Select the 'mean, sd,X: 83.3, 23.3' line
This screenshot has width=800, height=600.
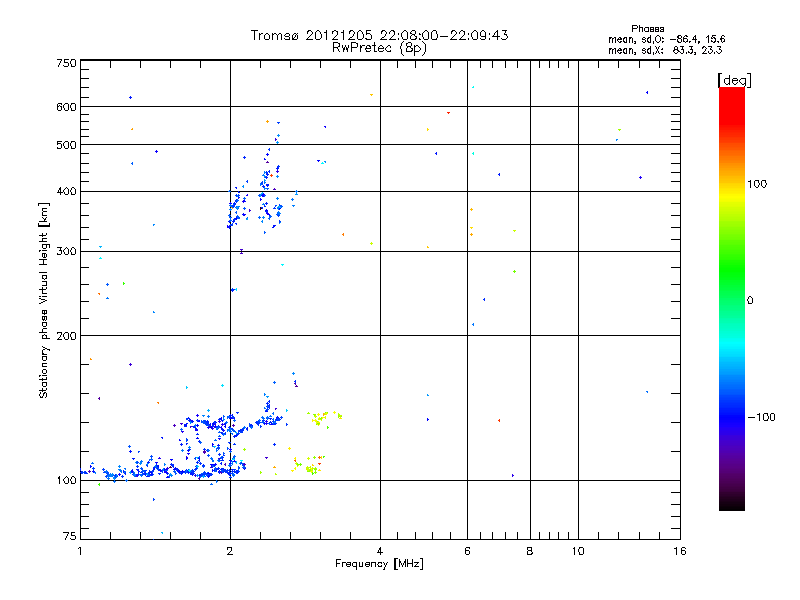coord(665,50)
